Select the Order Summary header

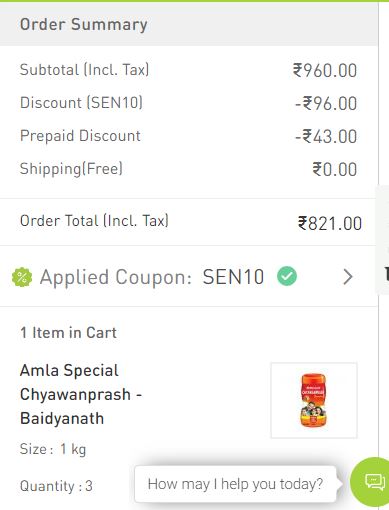tap(84, 24)
